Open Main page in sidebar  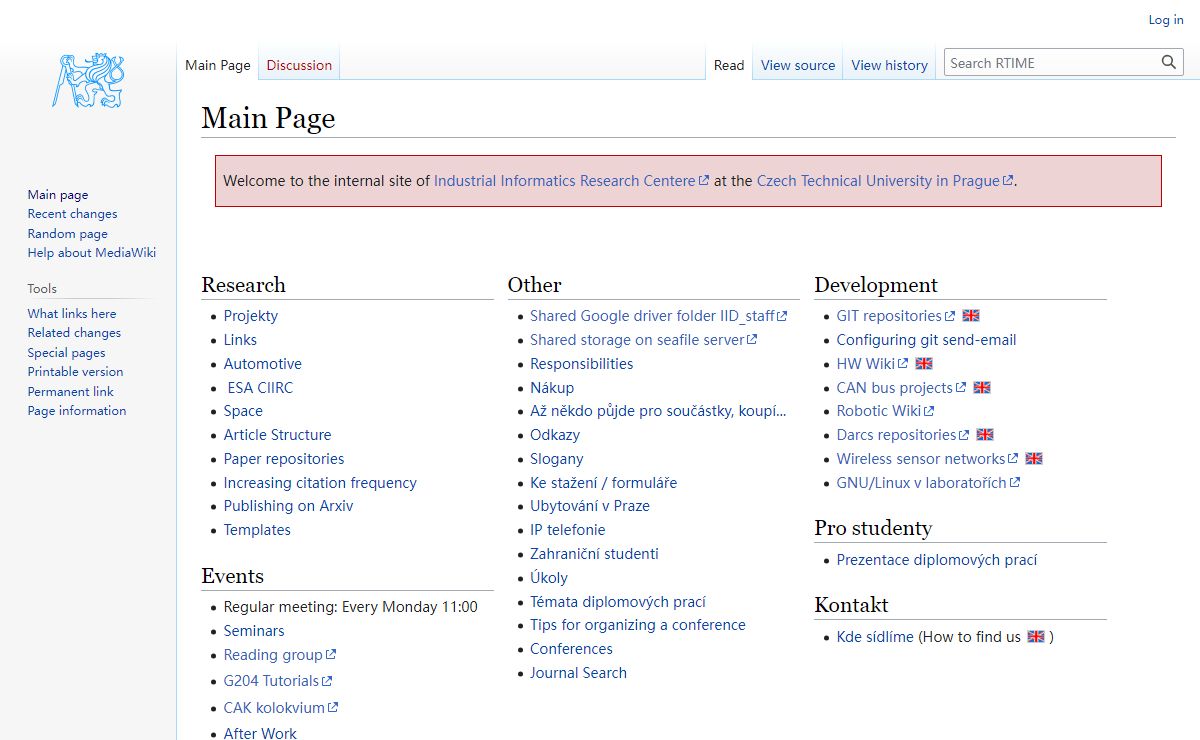click(x=58, y=195)
